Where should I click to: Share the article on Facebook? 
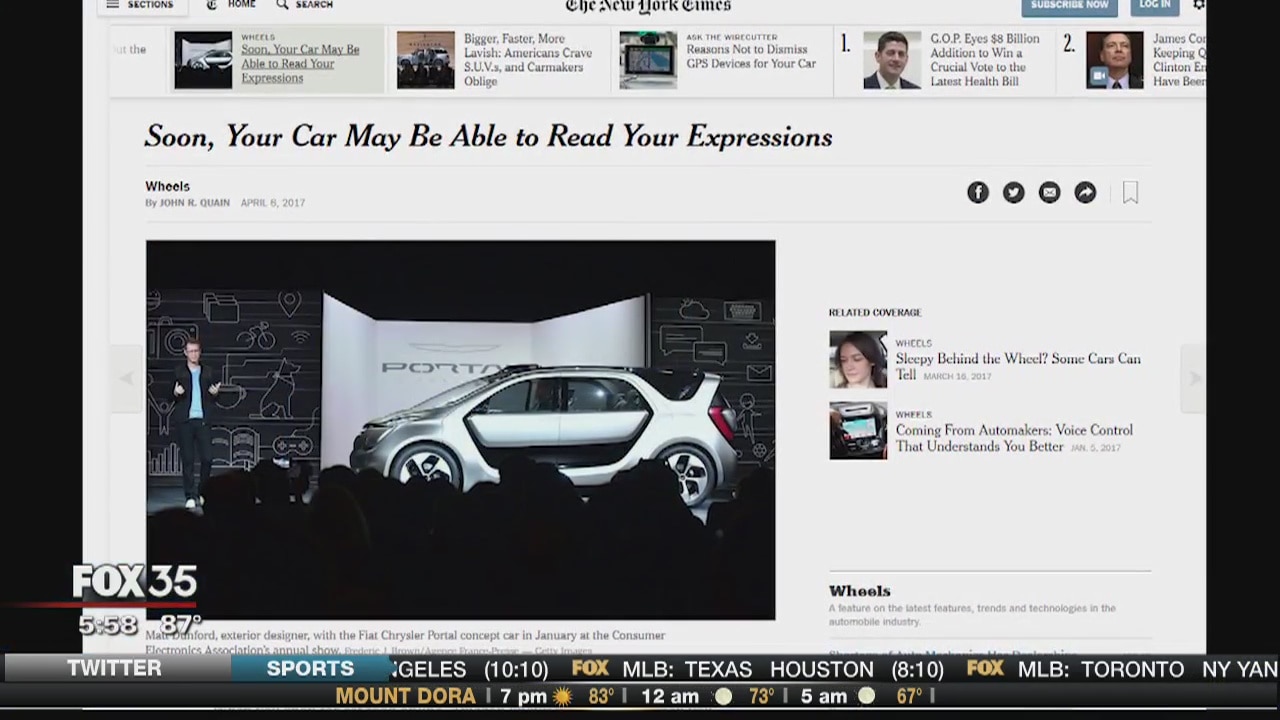click(977, 192)
